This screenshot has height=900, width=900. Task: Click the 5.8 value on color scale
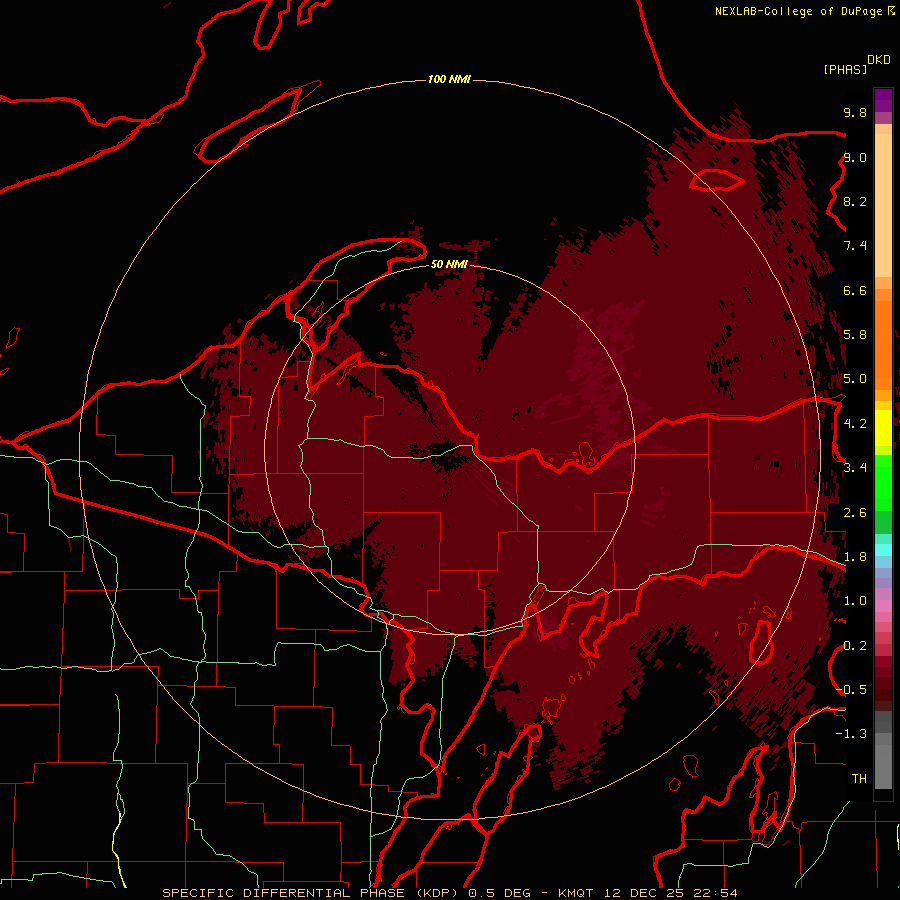pyautogui.click(x=855, y=335)
